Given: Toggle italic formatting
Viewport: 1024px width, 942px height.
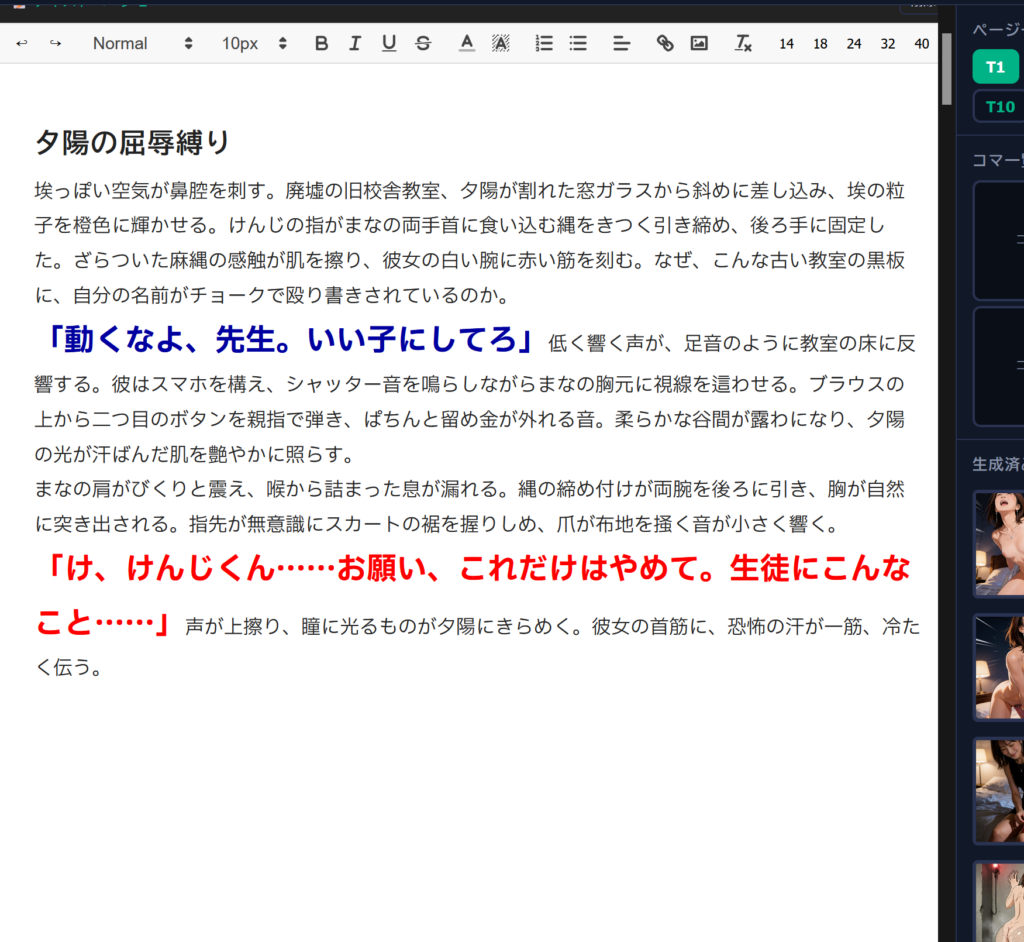Looking at the screenshot, I should 354,43.
